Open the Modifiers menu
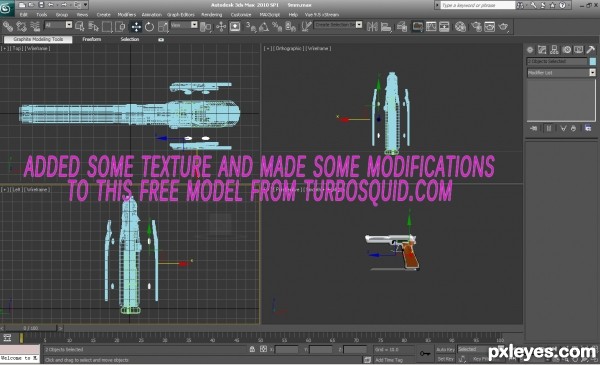600x365 pixels. tap(127, 15)
